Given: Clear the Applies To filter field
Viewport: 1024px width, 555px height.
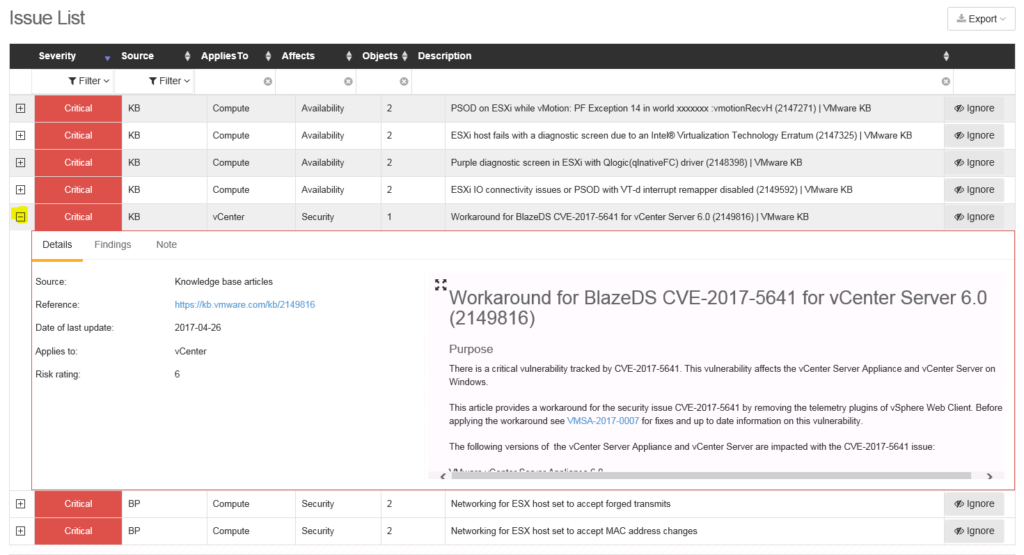Looking at the screenshot, I should 268,82.
